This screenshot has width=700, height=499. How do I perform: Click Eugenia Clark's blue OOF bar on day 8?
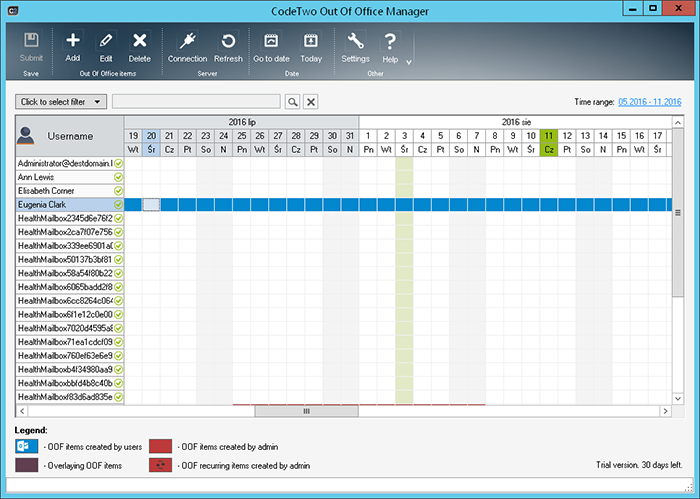pos(495,205)
